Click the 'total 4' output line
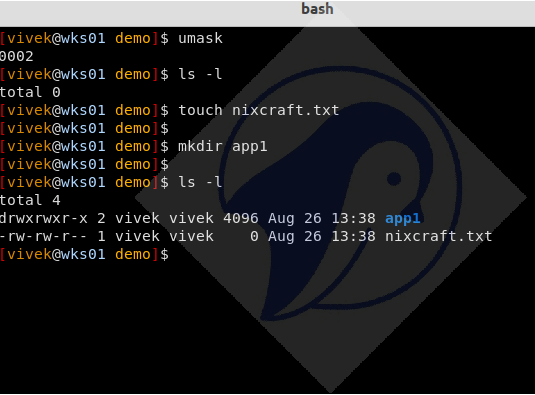 pyautogui.click(x=30, y=200)
